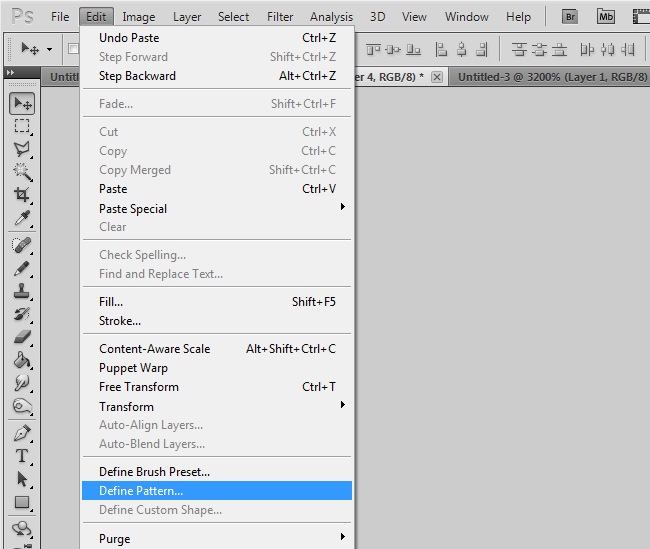Expand the Transform submenu
This screenshot has width=650, height=549.
pos(342,406)
